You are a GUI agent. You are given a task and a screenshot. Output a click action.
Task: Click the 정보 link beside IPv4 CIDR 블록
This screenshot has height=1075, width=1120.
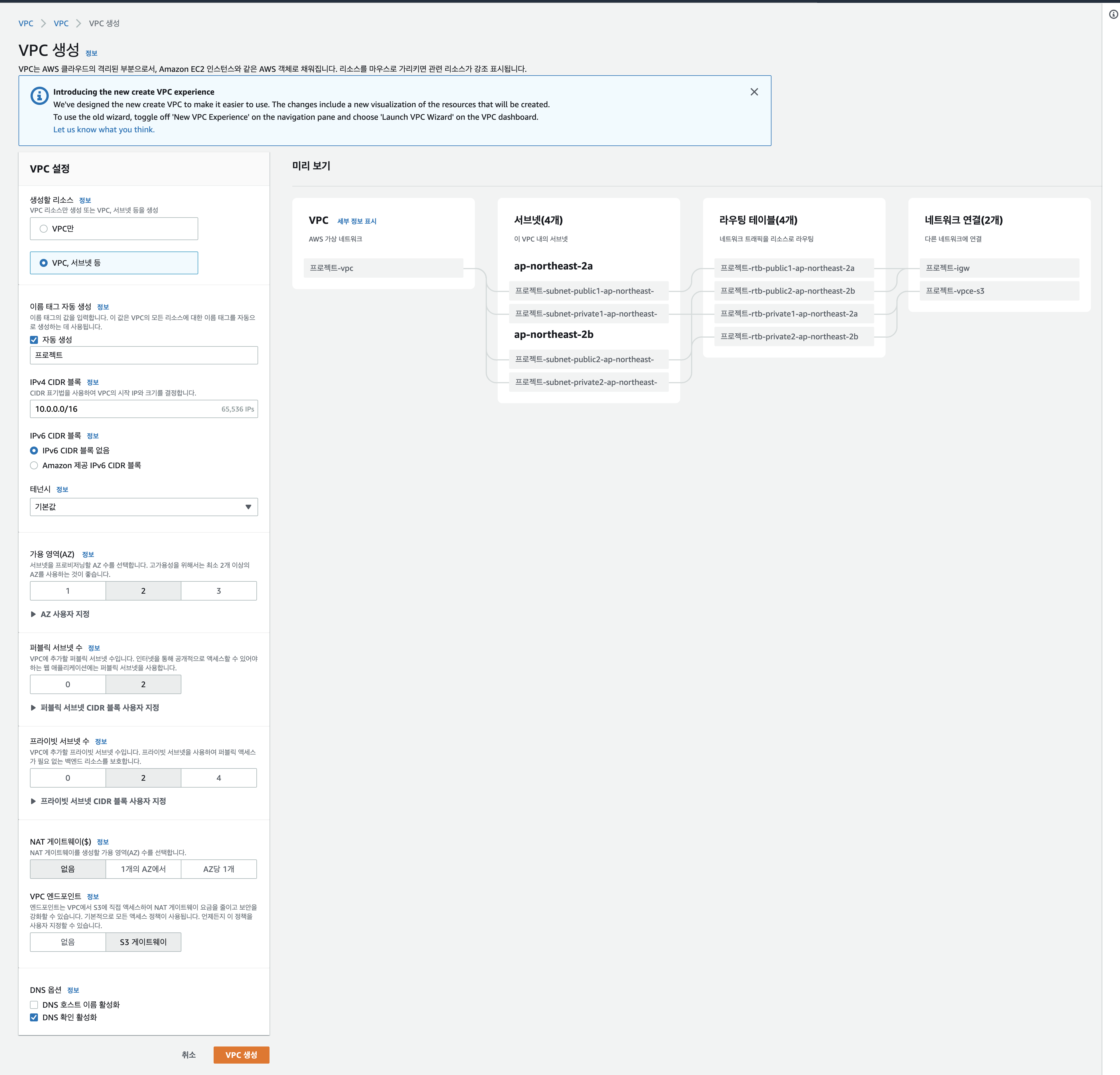(93, 382)
